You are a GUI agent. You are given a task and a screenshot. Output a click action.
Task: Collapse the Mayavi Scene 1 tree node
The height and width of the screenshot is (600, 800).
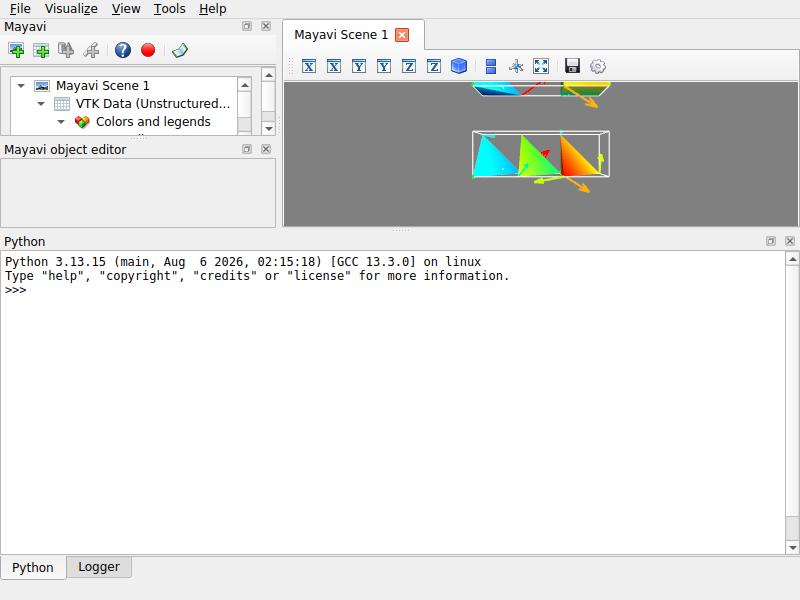coord(21,86)
